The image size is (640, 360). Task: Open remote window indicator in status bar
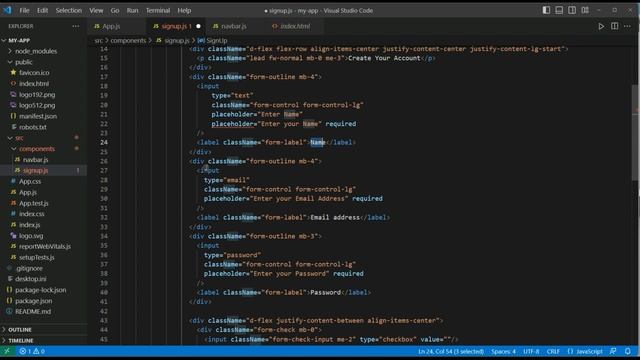[x=7, y=351]
